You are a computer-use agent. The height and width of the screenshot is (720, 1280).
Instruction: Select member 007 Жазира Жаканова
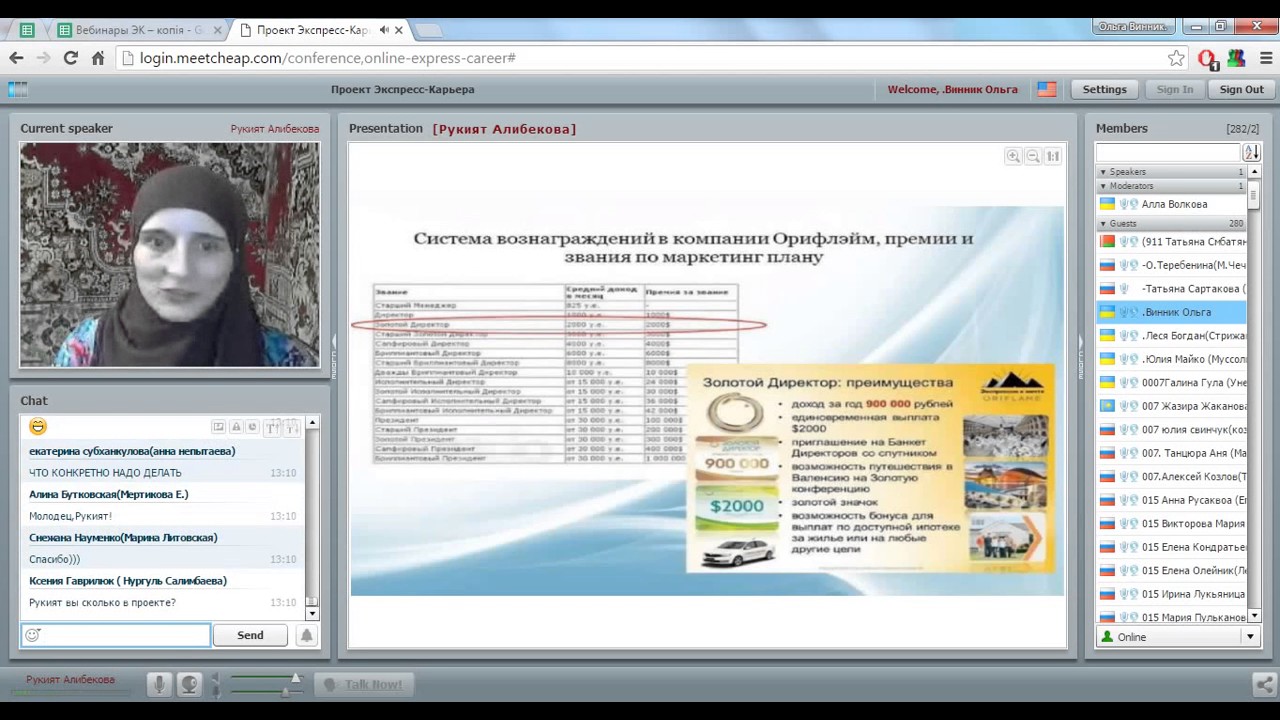click(1171, 406)
